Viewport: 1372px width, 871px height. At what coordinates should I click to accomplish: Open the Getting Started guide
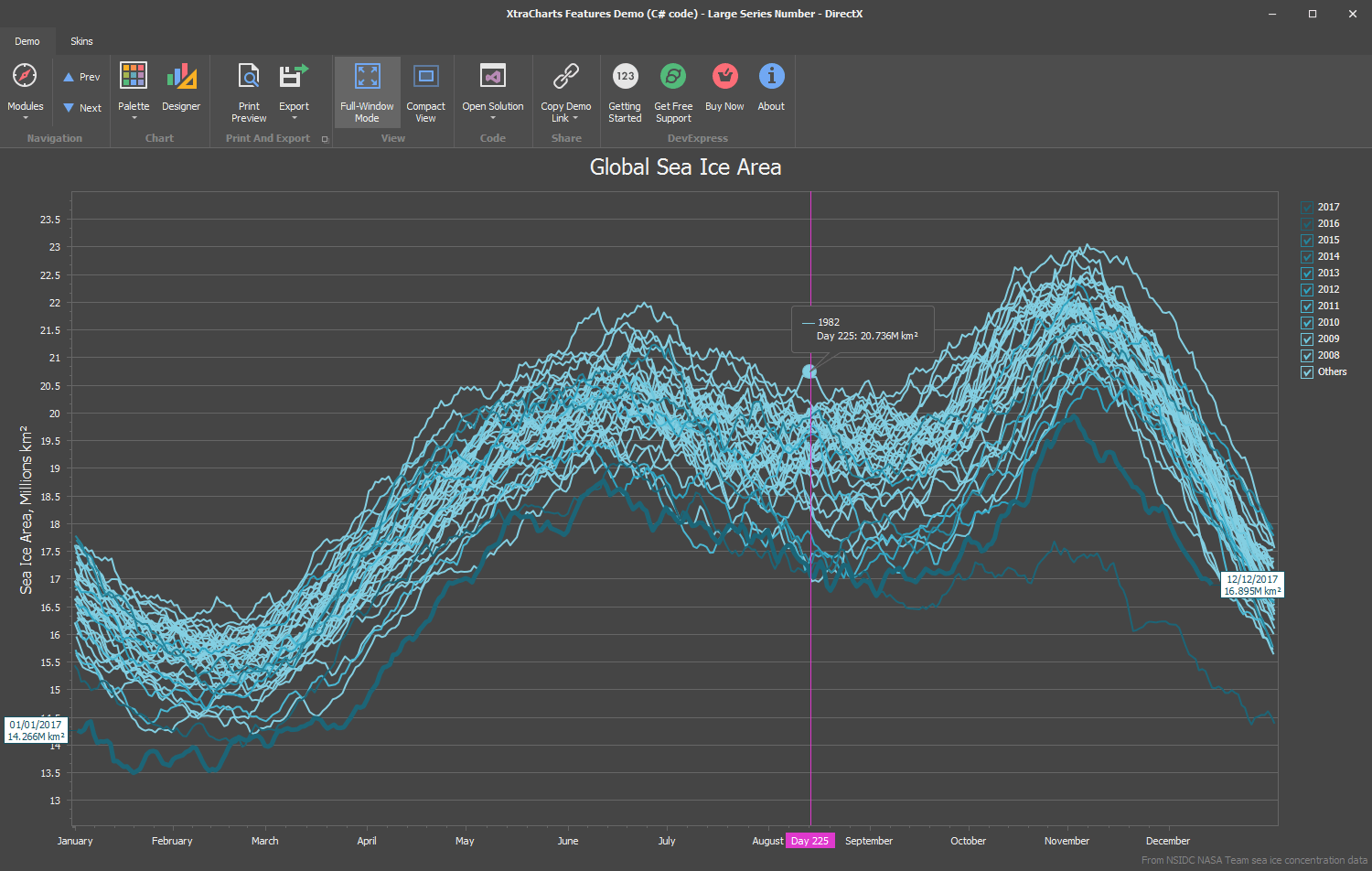click(x=625, y=77)
